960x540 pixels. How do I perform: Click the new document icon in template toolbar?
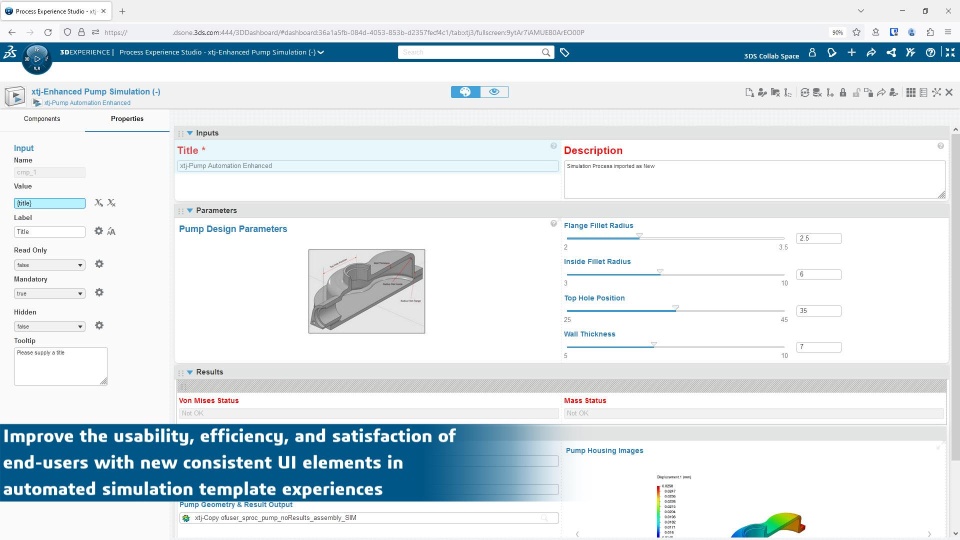coord(749,92)
